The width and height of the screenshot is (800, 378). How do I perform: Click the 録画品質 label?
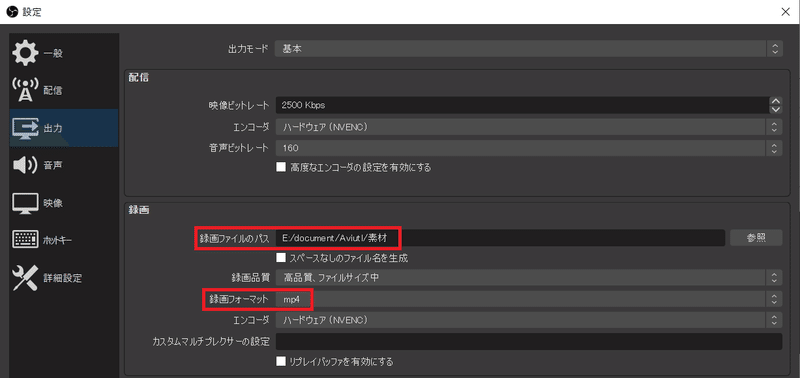[x=250, y=278]
